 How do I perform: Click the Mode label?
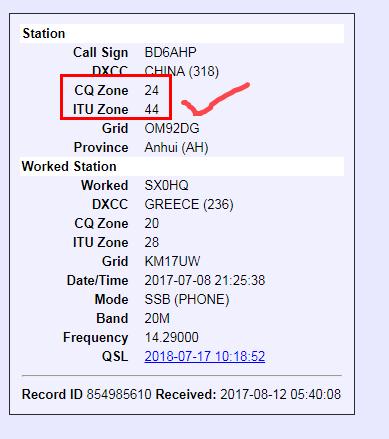[112, 299]
